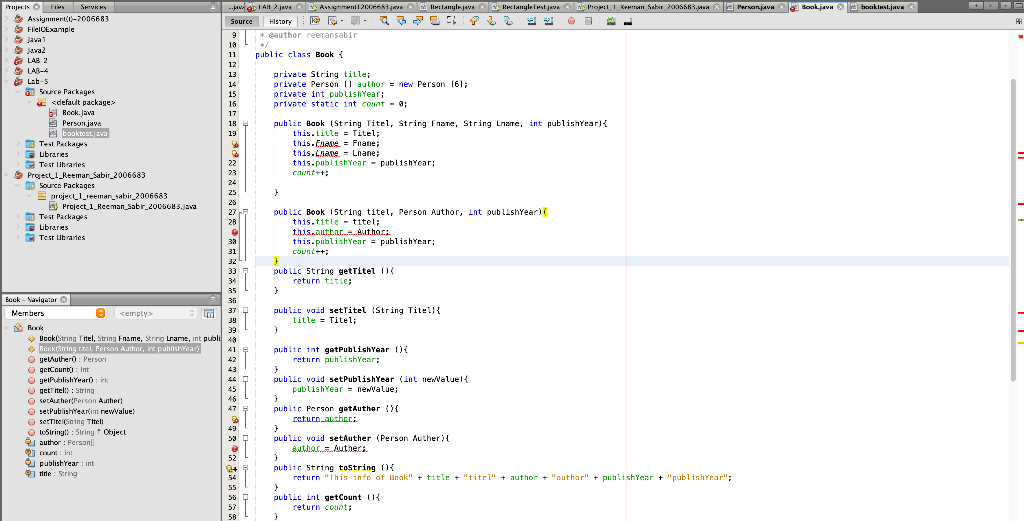Expand the Assignment project node
Viewport: 1024px width, 521px height.
pyautogui.click(x=7, y=19)
